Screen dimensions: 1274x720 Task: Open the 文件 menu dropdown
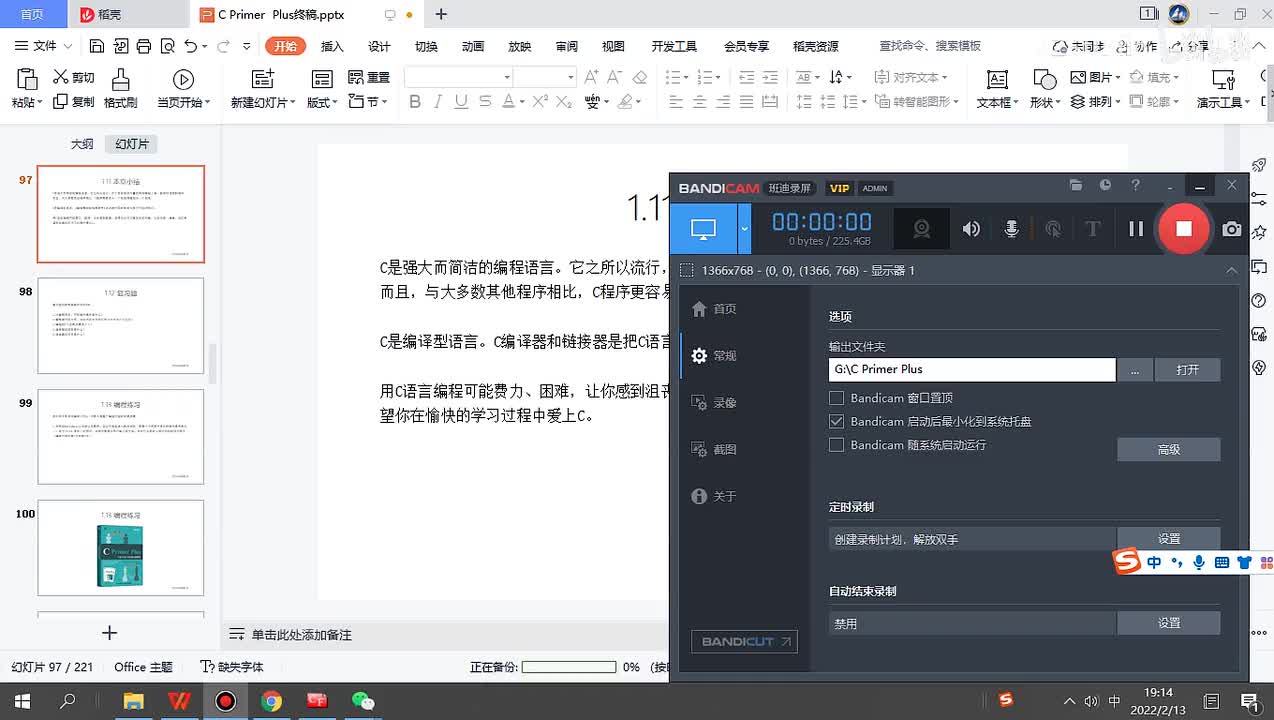click(44, 46)
